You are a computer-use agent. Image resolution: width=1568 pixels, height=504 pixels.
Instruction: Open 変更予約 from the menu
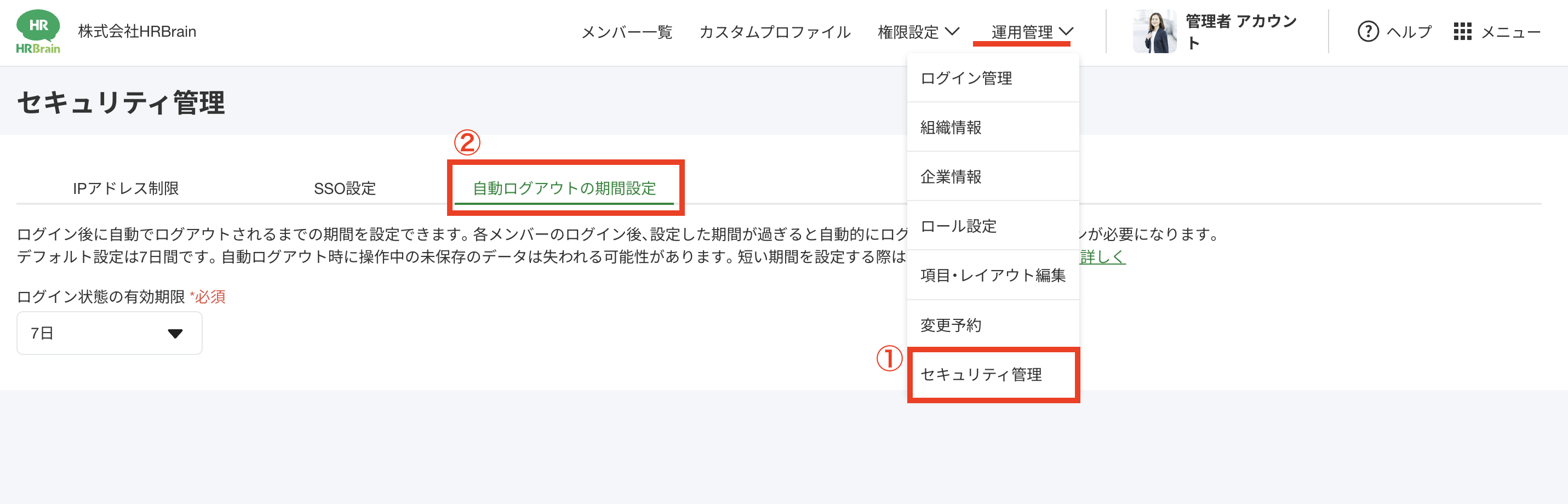coord(951,325)
